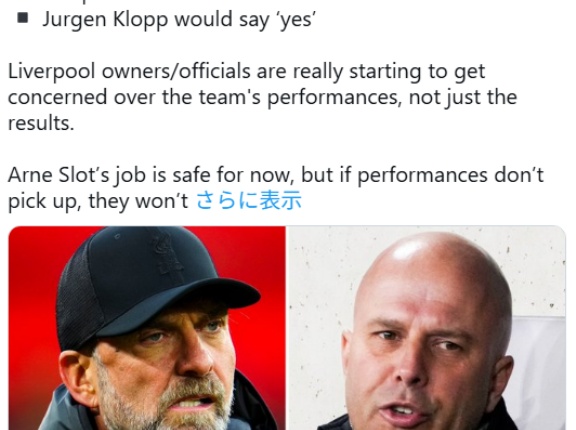
Task: Click the quoted word 'yes' in the bullet line
Action: [x=296, y=20]
